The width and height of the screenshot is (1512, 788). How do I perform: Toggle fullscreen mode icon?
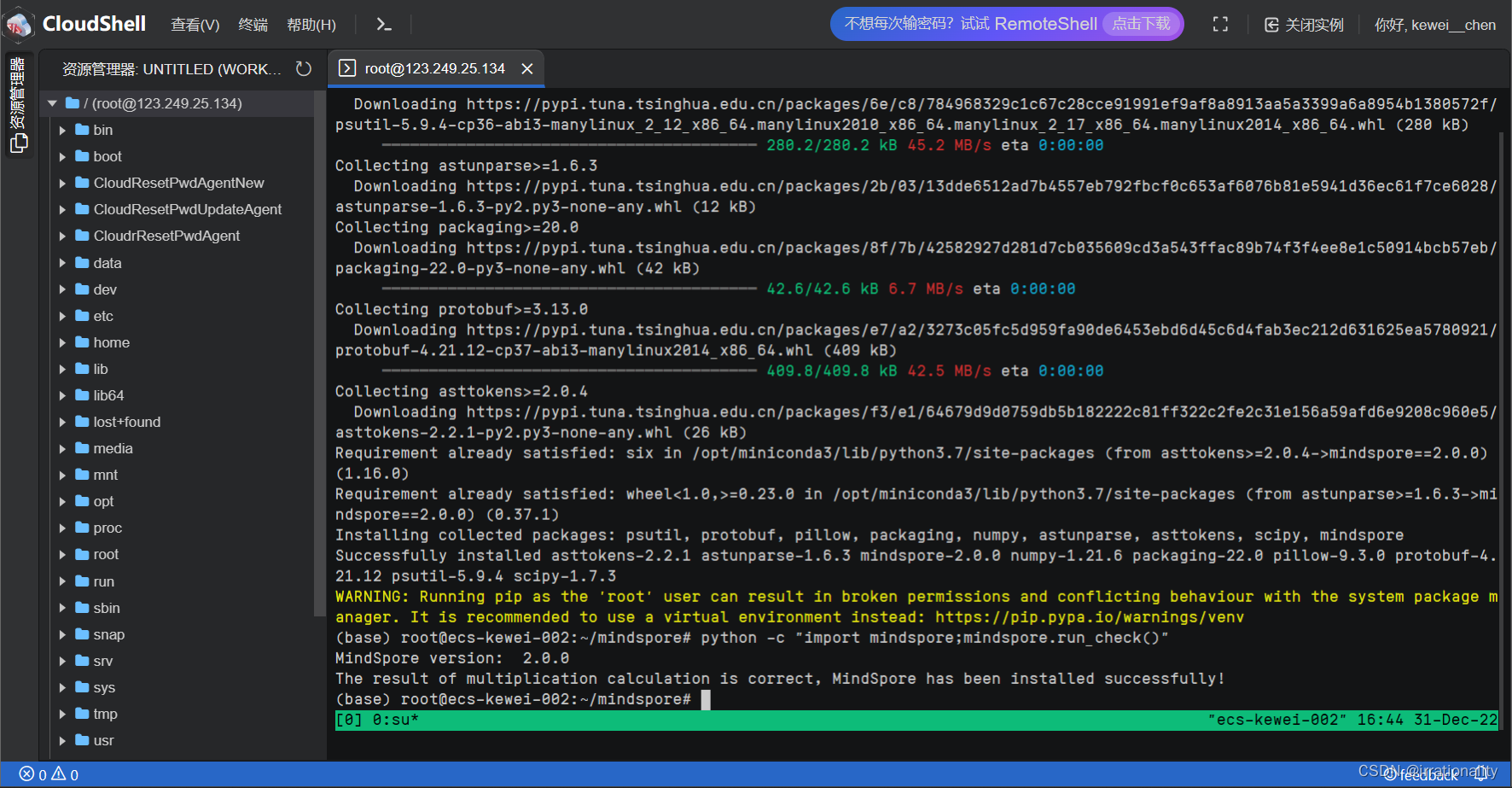tap(1220, 25)
